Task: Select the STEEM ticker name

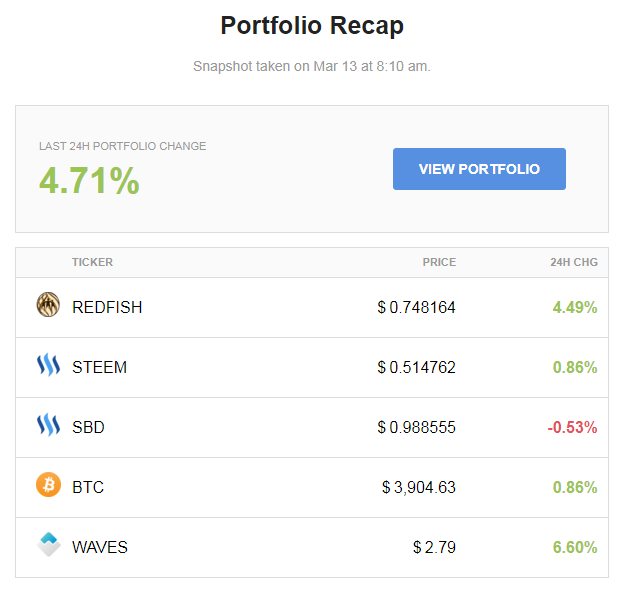Action: pyautogui.click(x=99, y=367)
